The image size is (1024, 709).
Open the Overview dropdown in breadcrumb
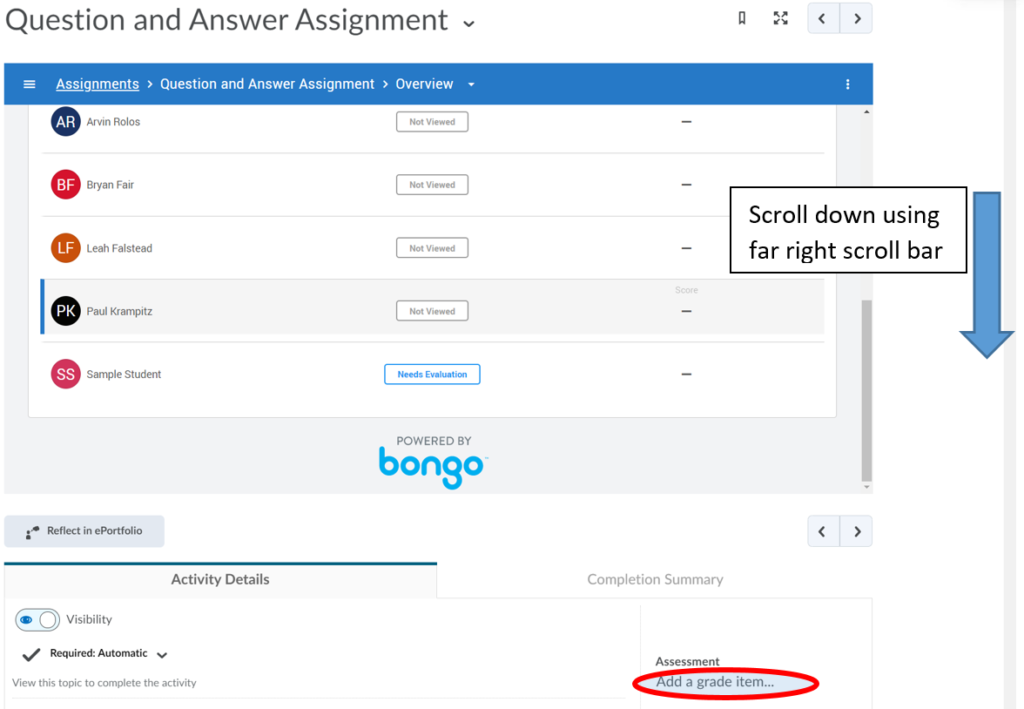(x=471, y=84)
